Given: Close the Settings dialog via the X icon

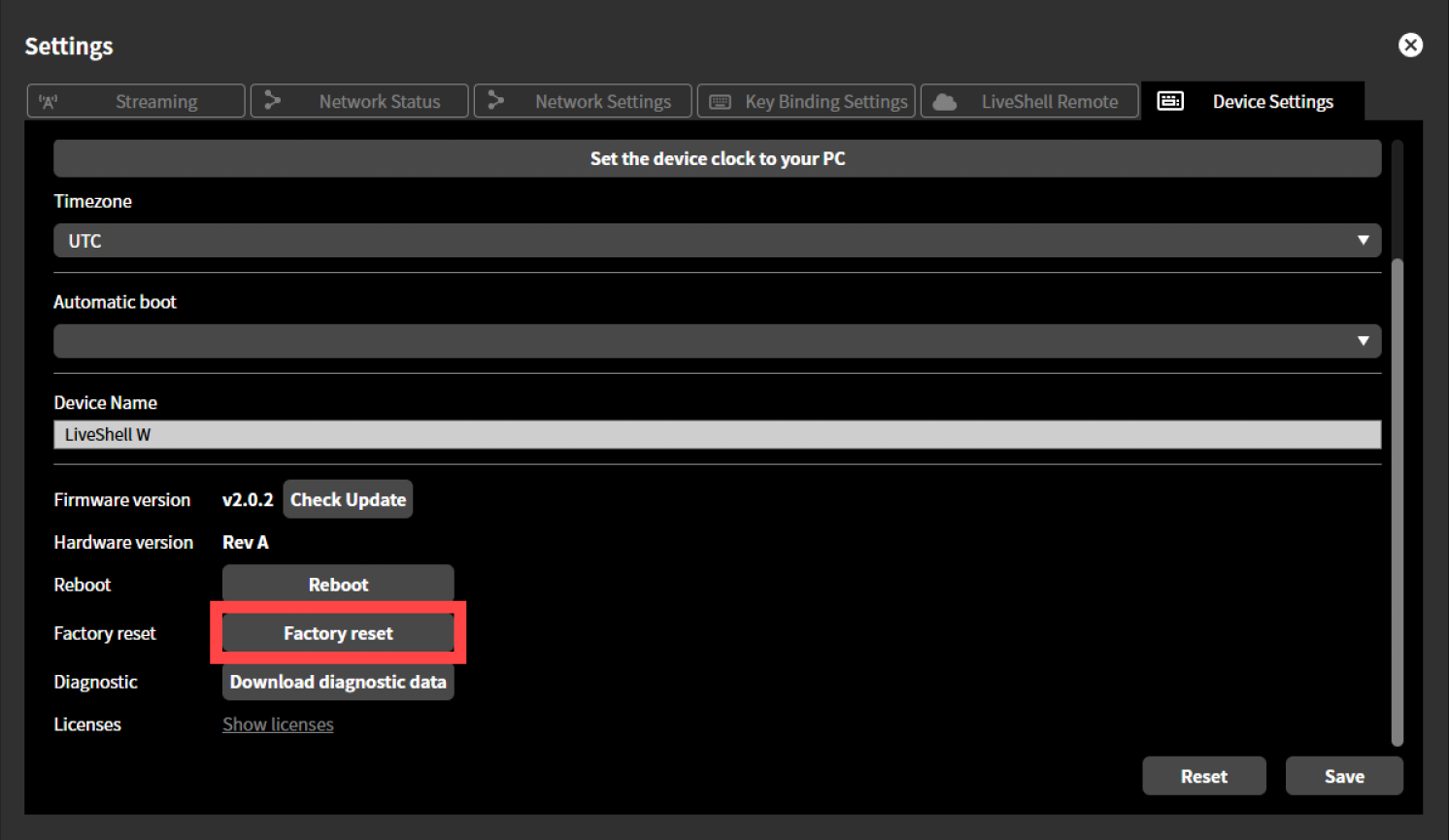Looking at the screenshot, I should [x=1410, y=45].
